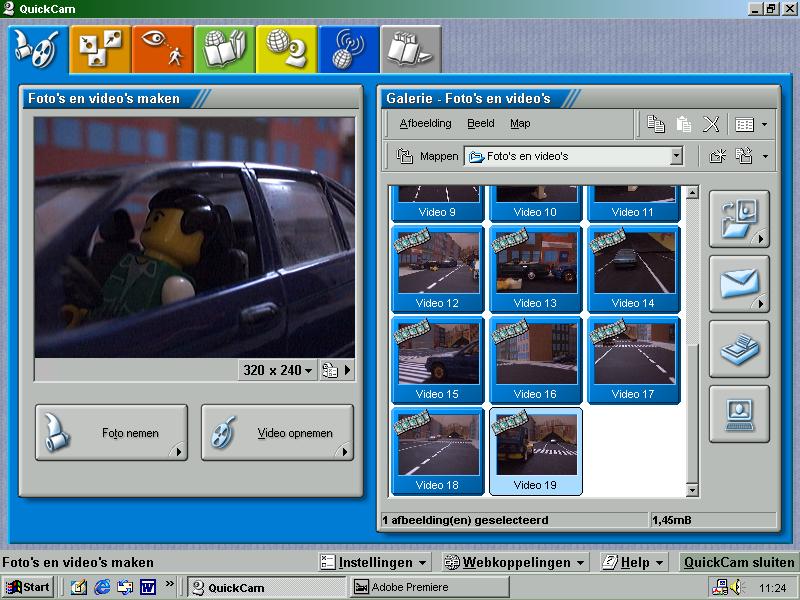Click the delete X icon in gallery

pyautogui.click(x=711, y=124)
